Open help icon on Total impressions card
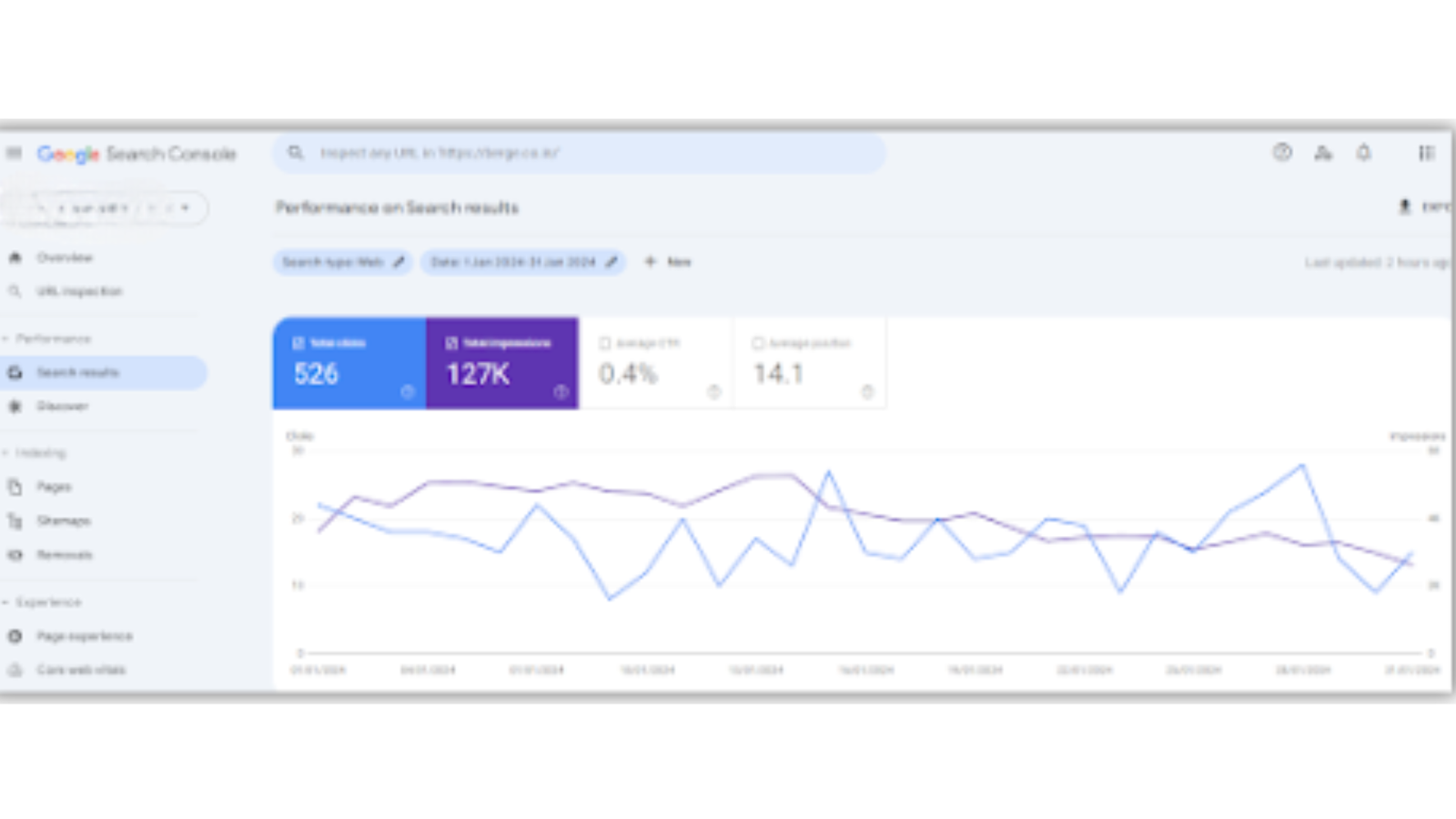This screenshot has height=819, width=1456. point(561,391)
